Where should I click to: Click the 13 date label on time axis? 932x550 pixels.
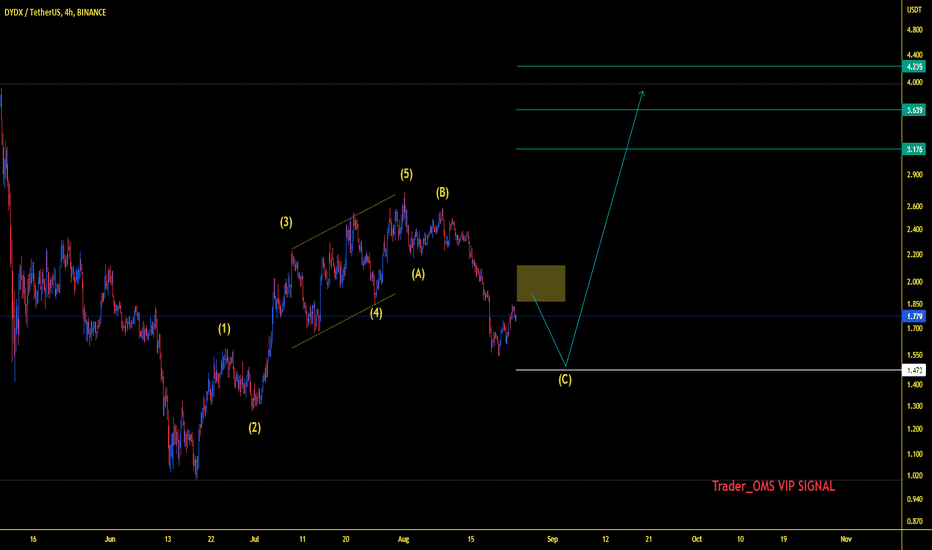pyautogui.click(x=168, y=539)
